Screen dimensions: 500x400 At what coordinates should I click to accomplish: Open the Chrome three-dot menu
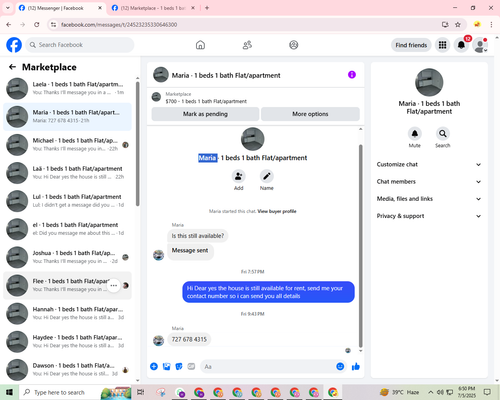491,25
